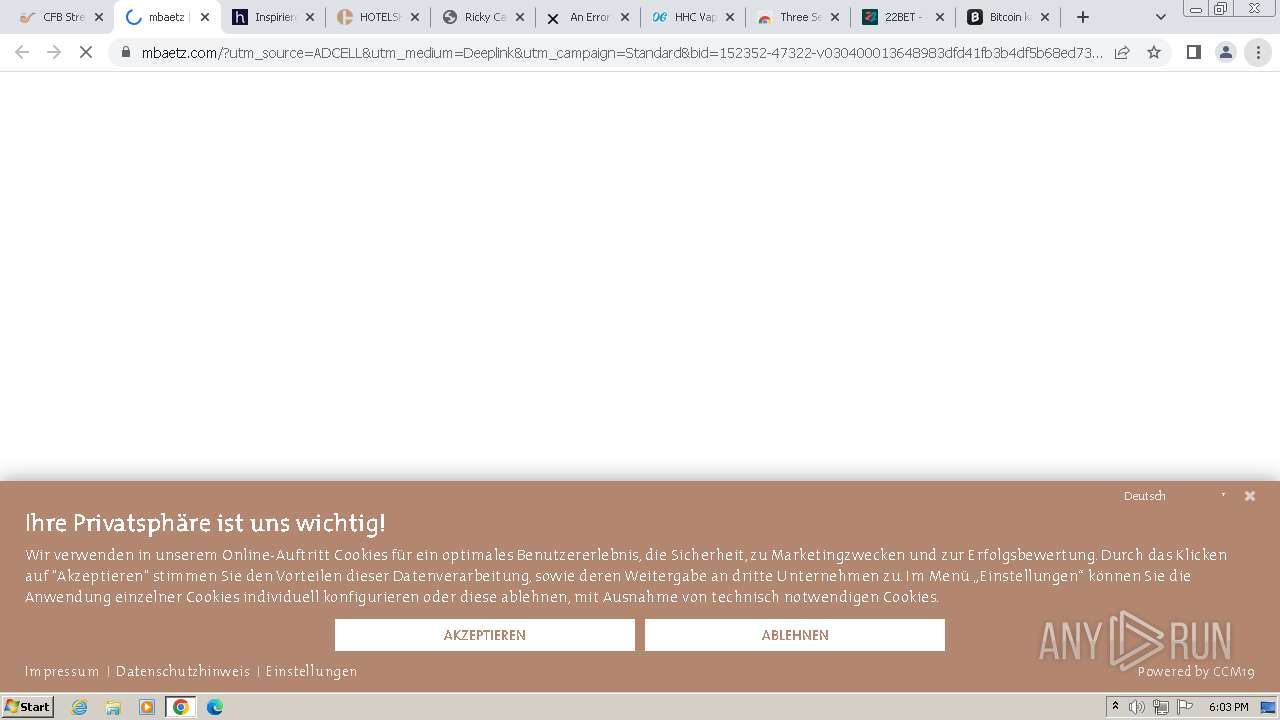The height and width of the screenshot is (720, 1280).
Task: Open File Explorer from taskbar
Action: coord(113,707)
